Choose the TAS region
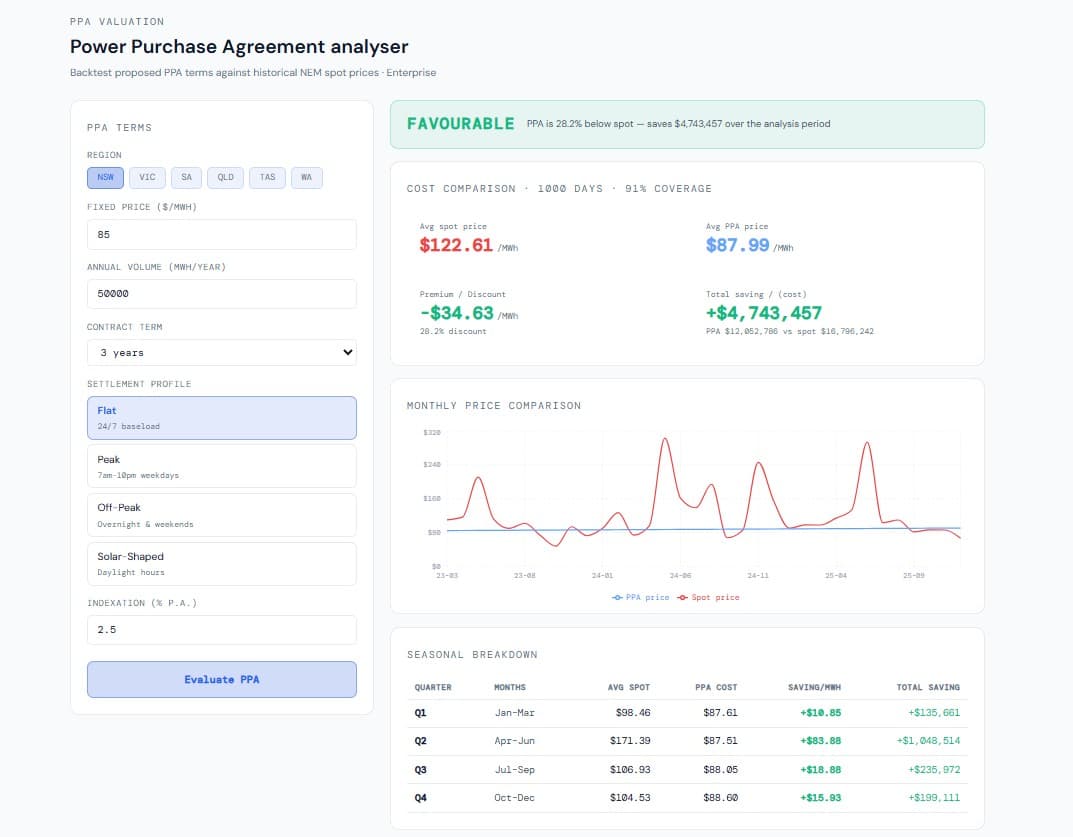This screenshot has width=1073, height=837. 266,177
